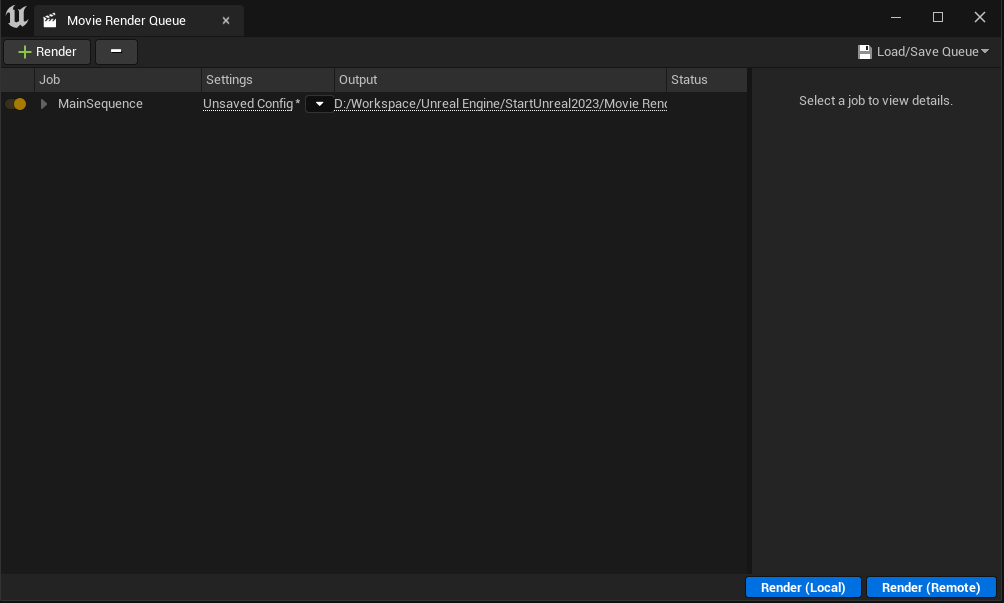Viewport: 1004px width, 603px height.
Task: Click the Output column header
Action: [x=500, y=80]
